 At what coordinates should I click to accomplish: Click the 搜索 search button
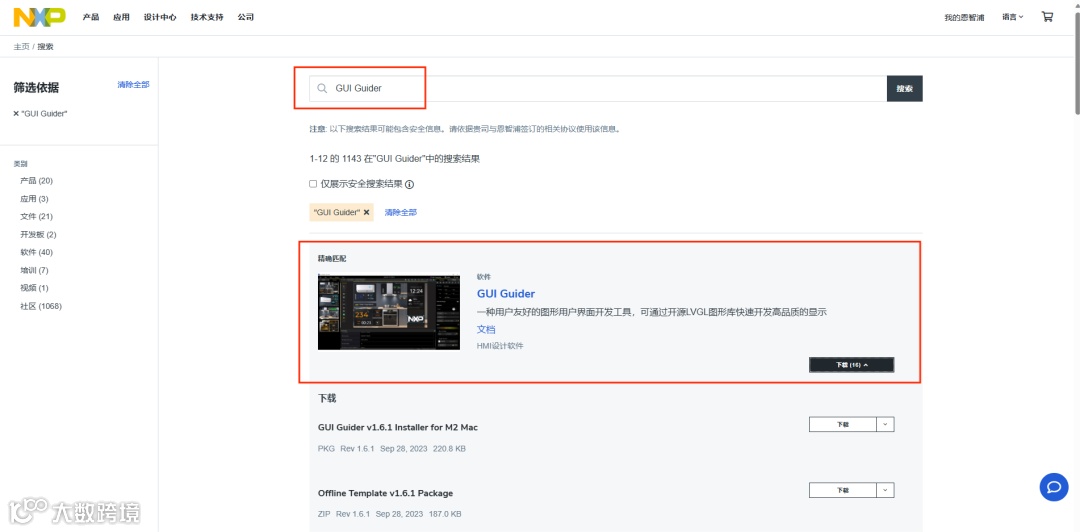click(904, 89)
